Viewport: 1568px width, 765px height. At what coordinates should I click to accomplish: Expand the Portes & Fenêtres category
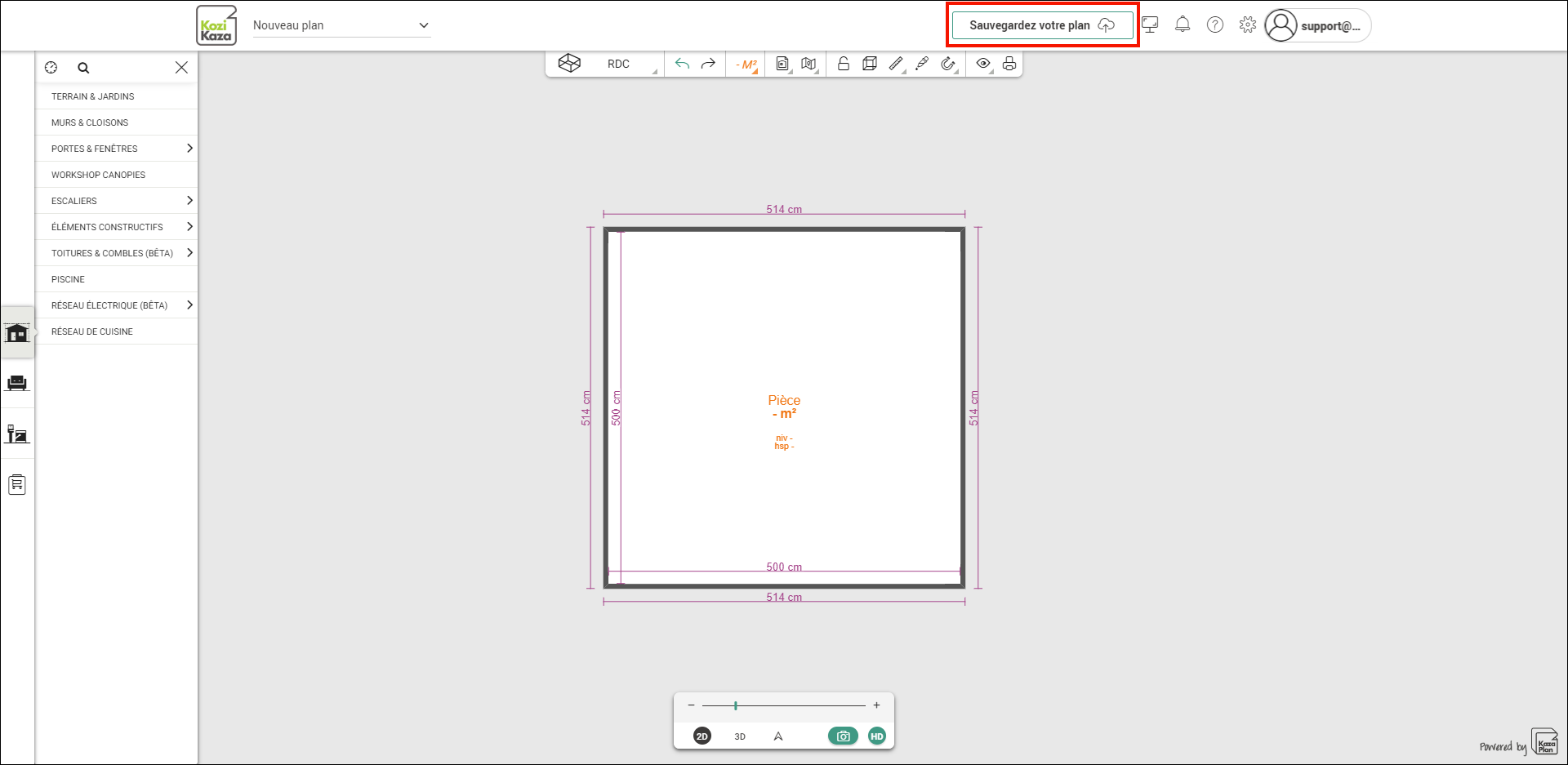click(117, 149)
